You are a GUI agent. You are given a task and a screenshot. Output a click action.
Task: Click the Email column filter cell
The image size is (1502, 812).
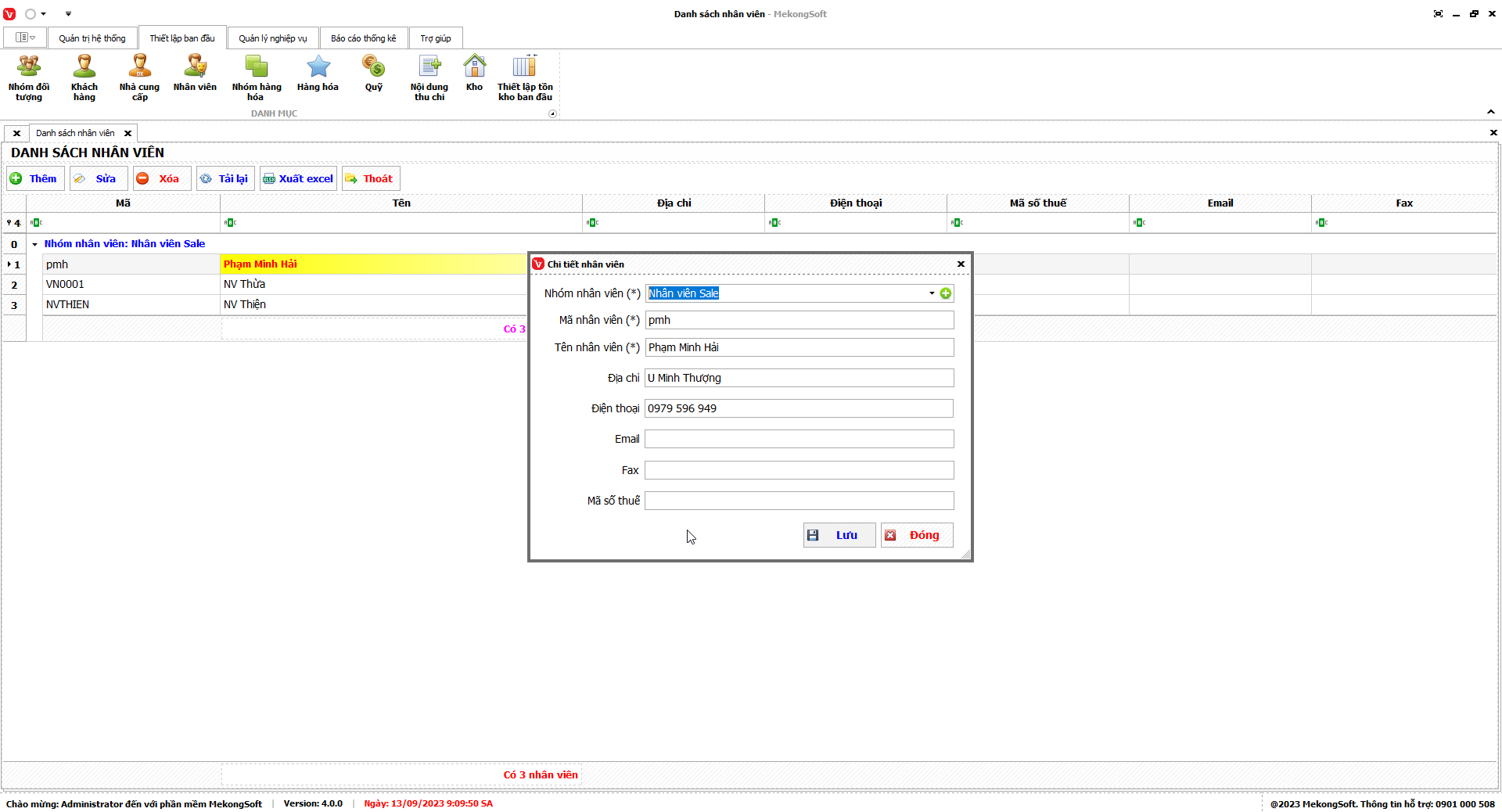click(x=1220, y=223)
